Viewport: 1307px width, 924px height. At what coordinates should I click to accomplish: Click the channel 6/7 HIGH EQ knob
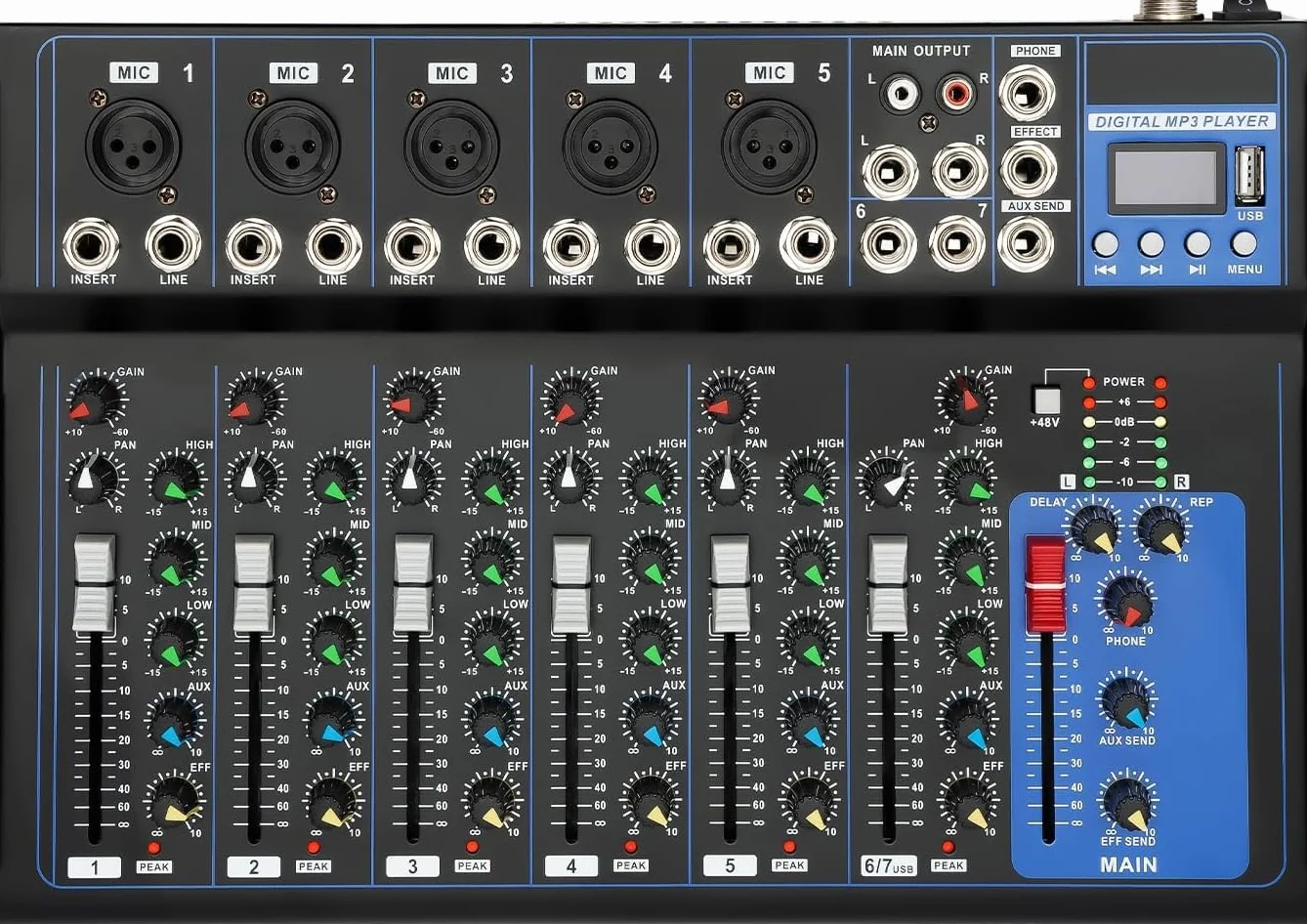[966, 479]
